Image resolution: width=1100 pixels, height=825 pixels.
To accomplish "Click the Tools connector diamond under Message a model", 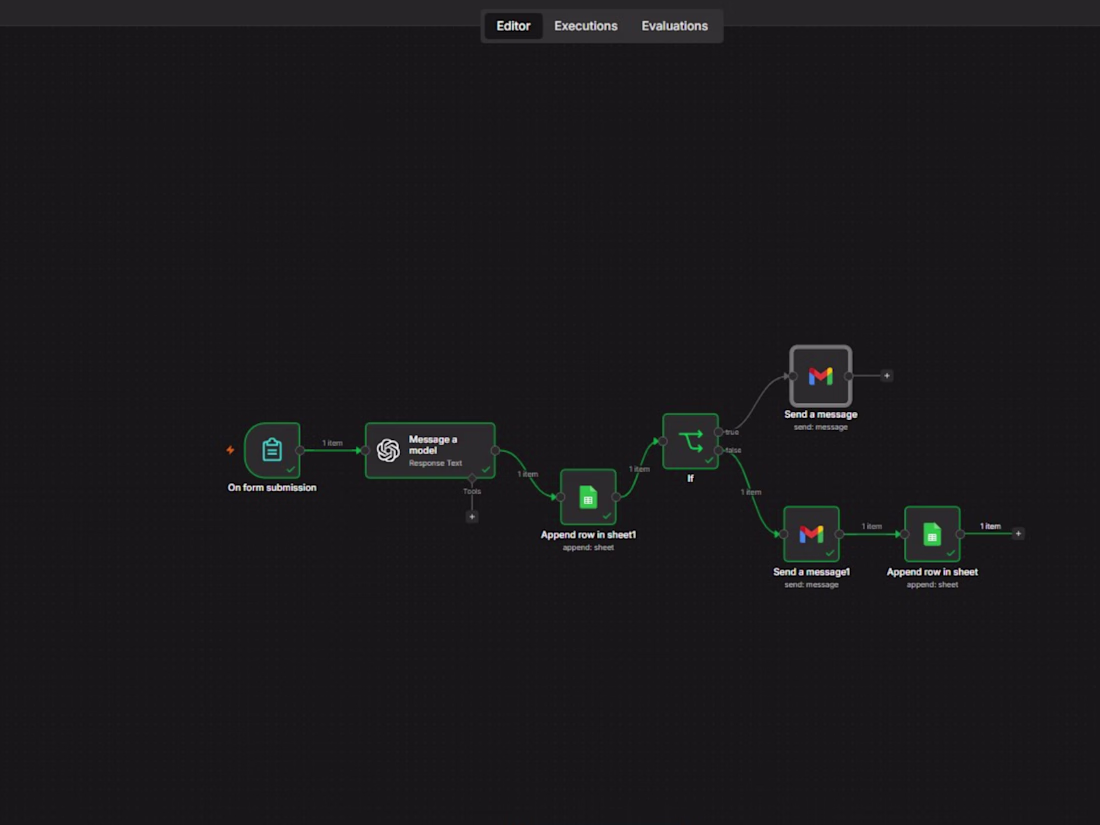I will pos(472,478).
